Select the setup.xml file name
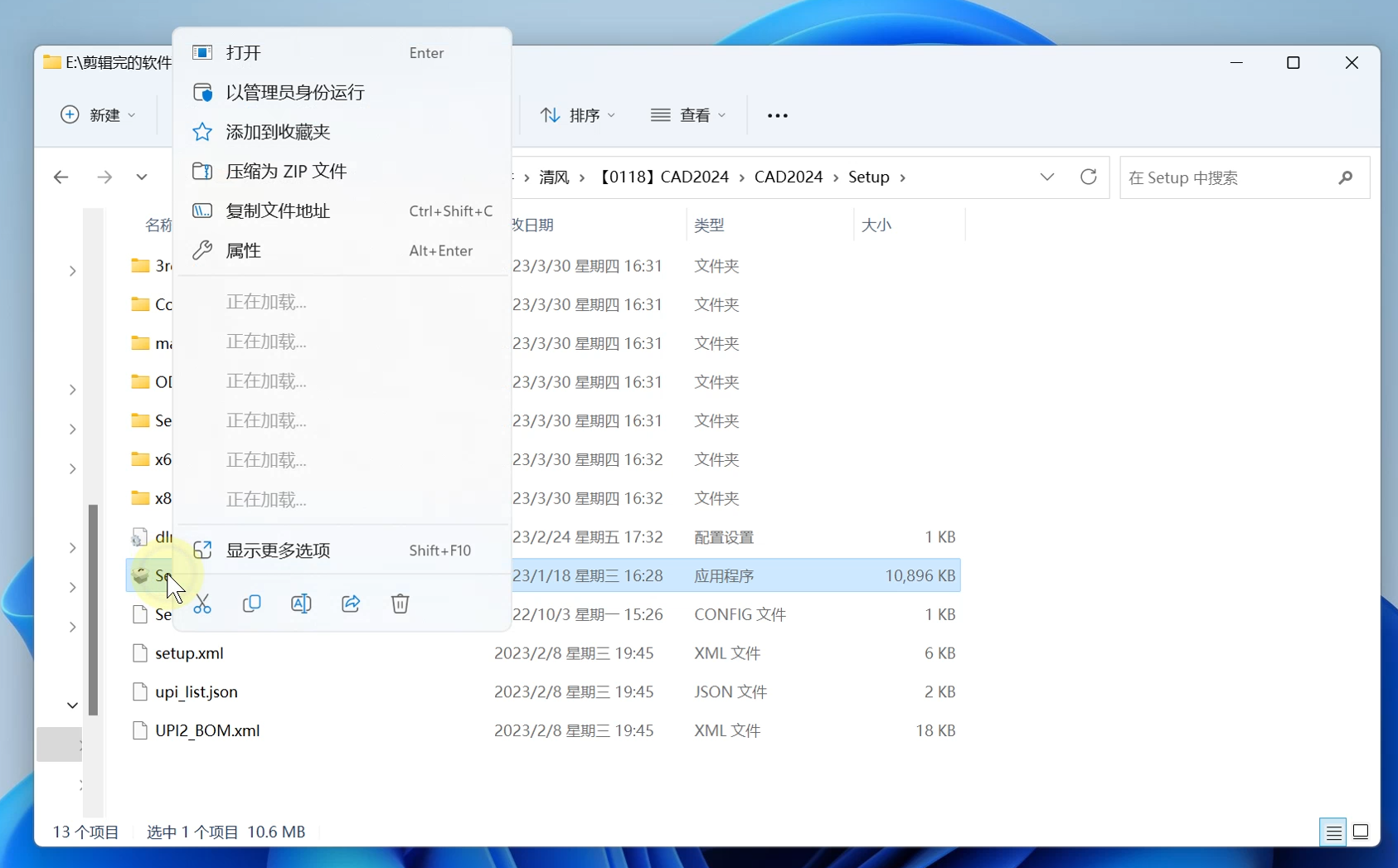This screenshot has width=1398, height=868. point(189,653)
